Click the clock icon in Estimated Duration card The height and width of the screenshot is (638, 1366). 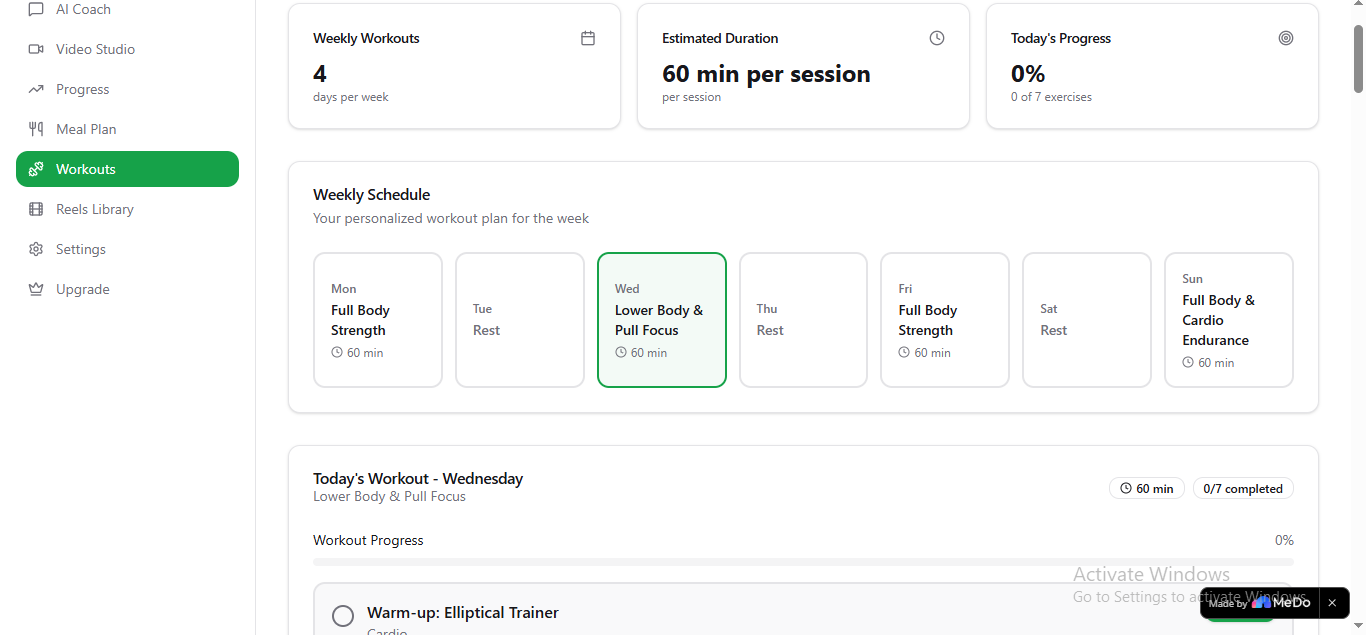click(937, 38)
